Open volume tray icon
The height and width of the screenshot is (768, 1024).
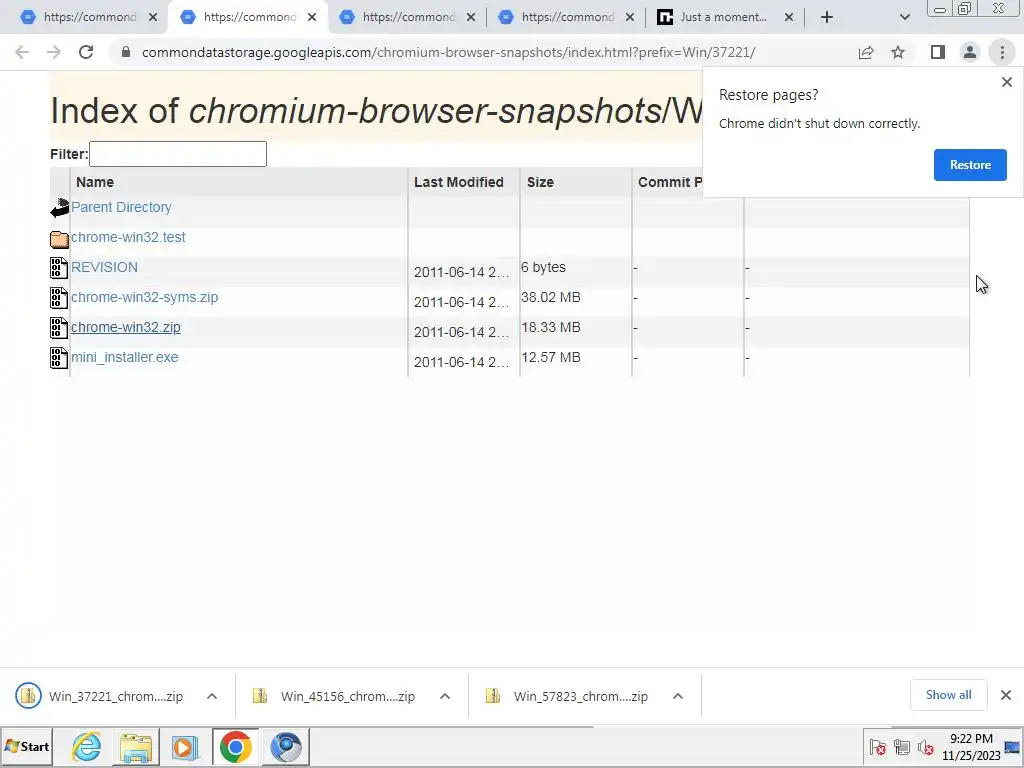(x=925, y=747)
